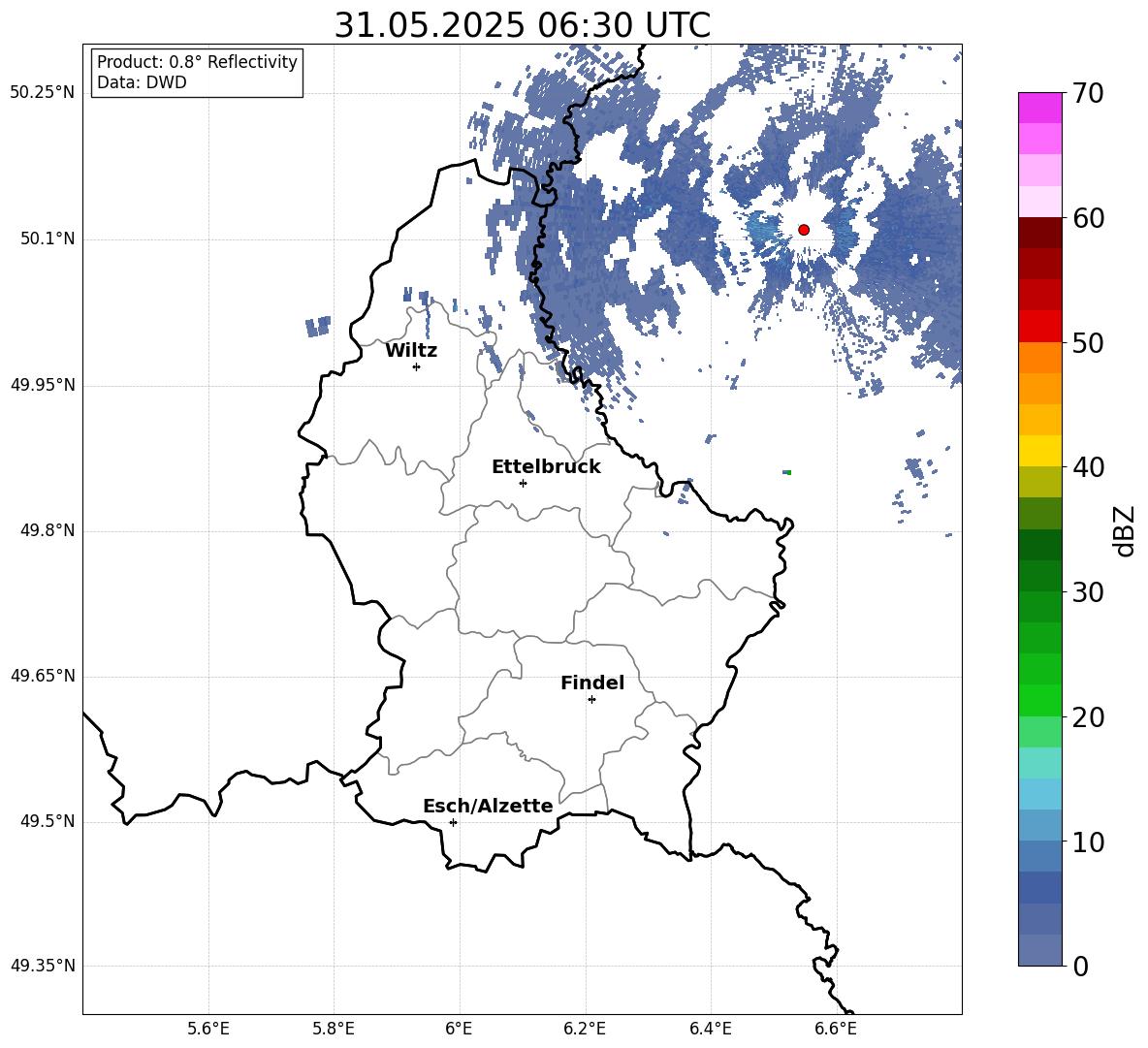Click the yellow 40 dBZ colorbar segment
This screenshot has width=1148, height=1048.
(1040, 451)
